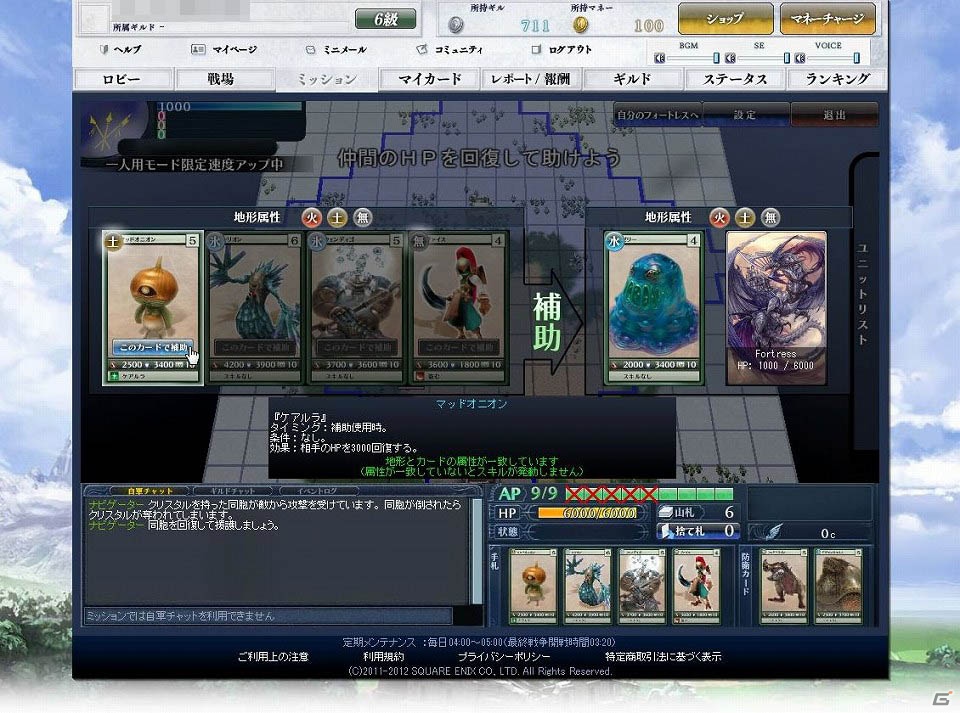Image resolution: width=960 pixels, height=713 pixels.
Task: Click right panel 土 terrain attribute icon
Action: point(745,217)
